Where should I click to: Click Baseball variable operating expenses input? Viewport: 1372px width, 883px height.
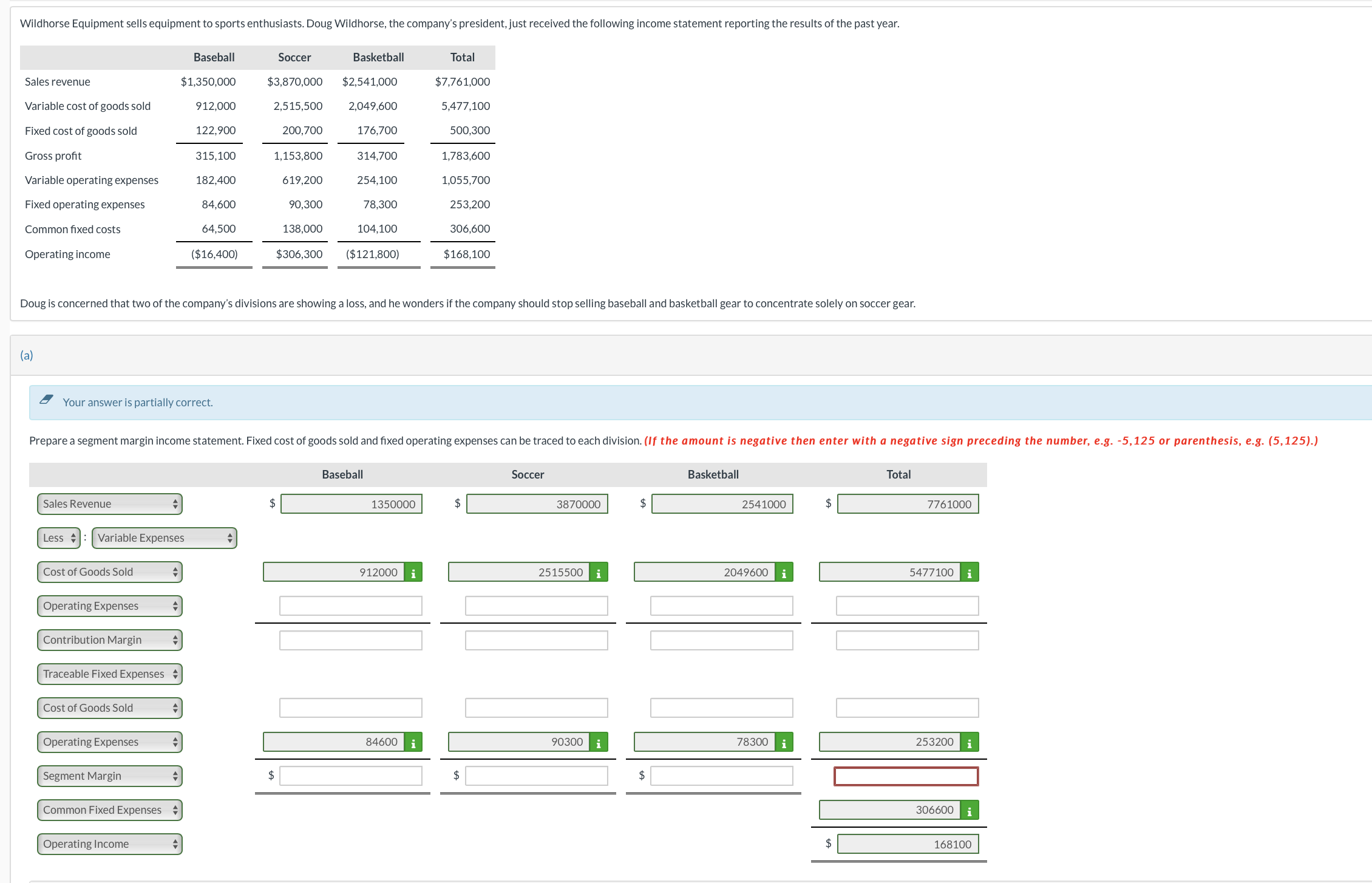click(351, 606)
